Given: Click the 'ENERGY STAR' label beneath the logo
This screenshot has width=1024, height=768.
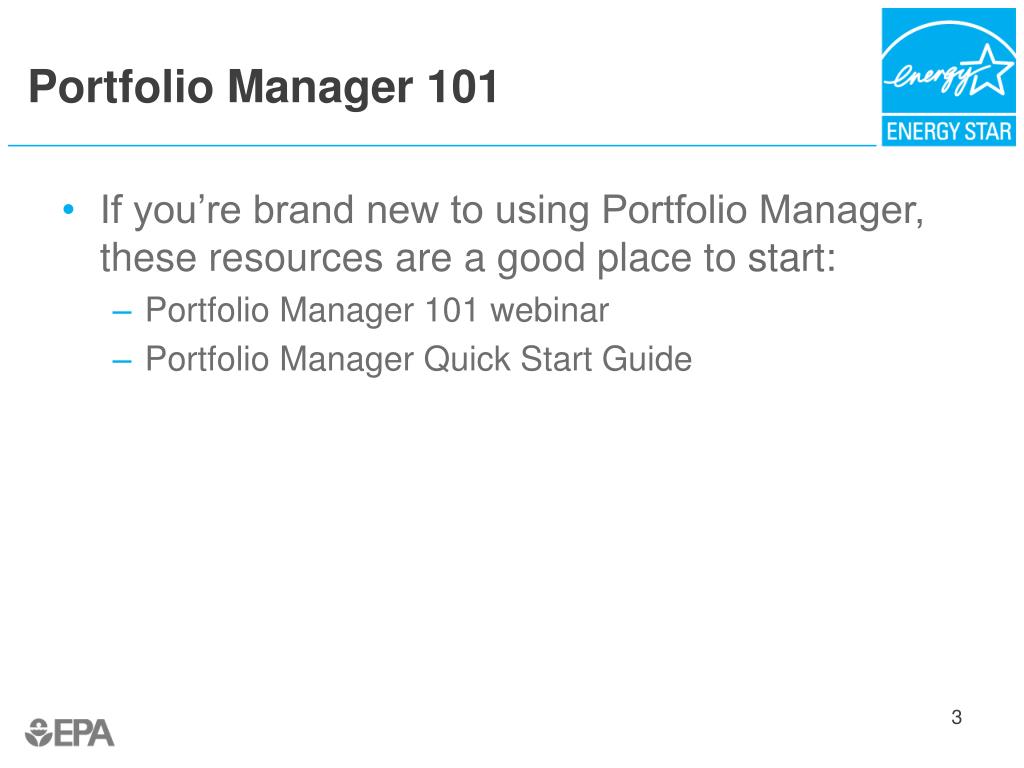Looking at the screenshot, I should tap(949, 133).
